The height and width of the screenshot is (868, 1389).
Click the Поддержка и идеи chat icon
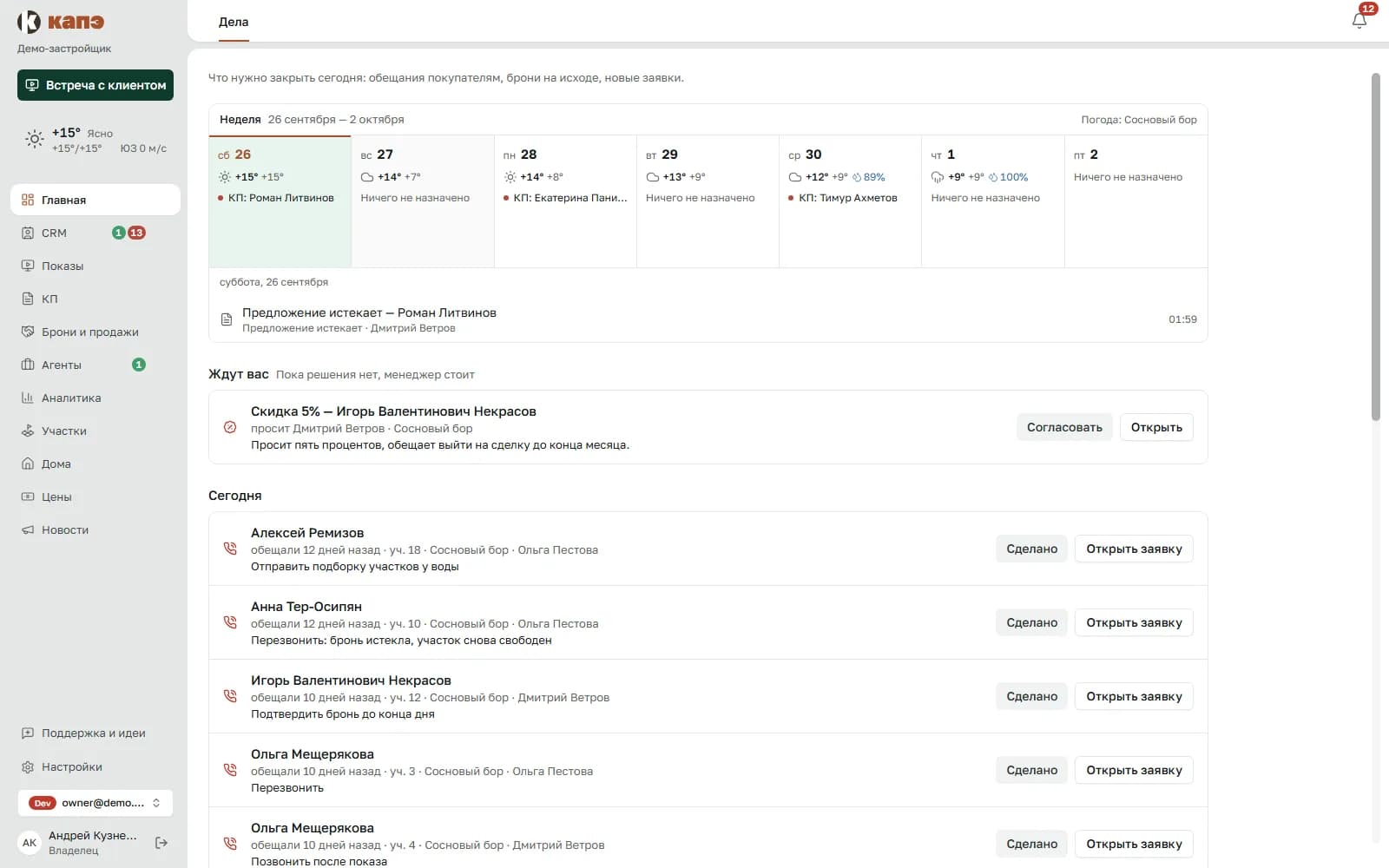(x=28, y=733)
